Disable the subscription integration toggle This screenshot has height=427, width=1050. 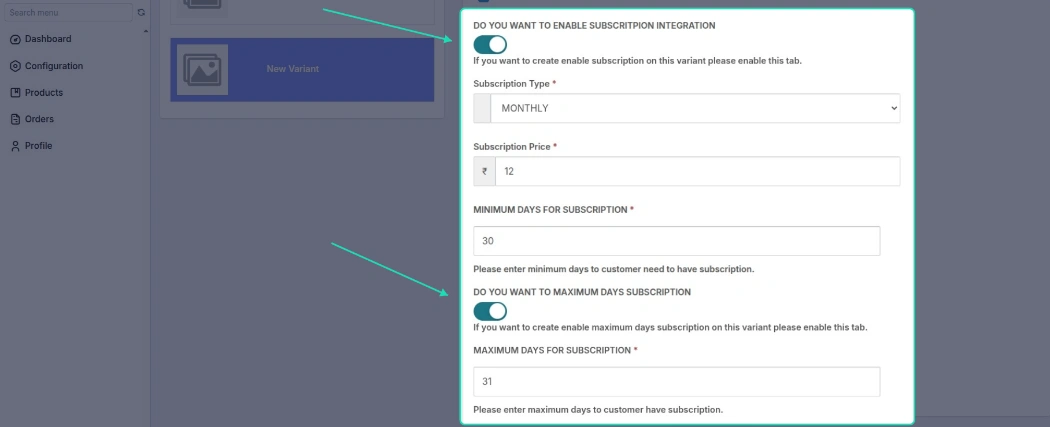(490, 45)
